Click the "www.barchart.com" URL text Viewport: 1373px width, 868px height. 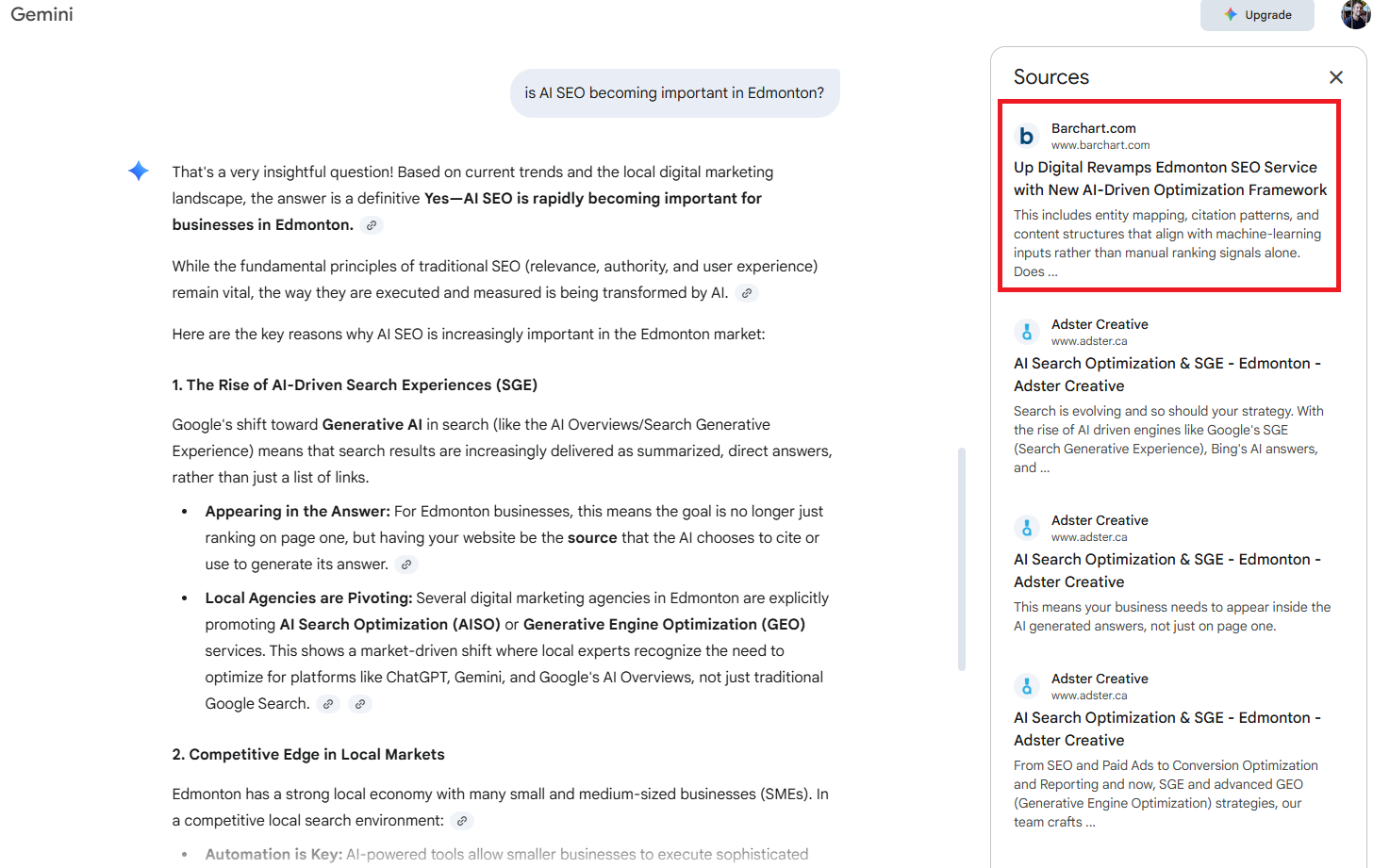[1100, 145]
